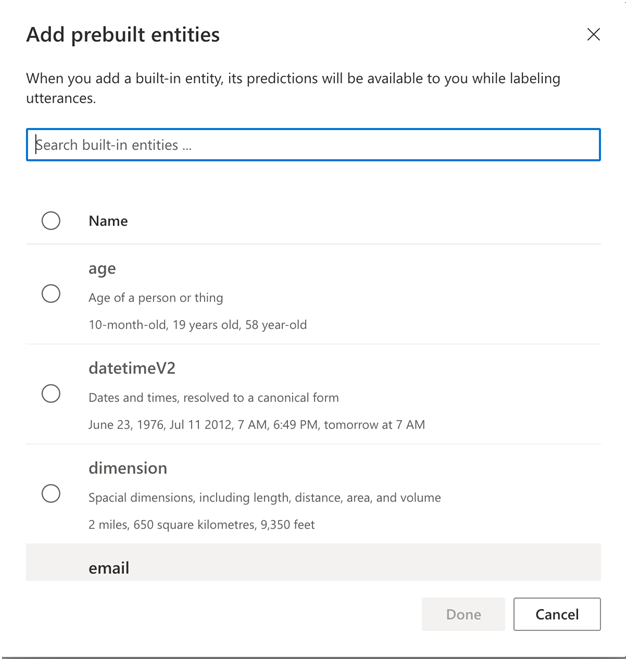Click the age entity name
This screenshot has height=661, width=628.
[102, 268]
